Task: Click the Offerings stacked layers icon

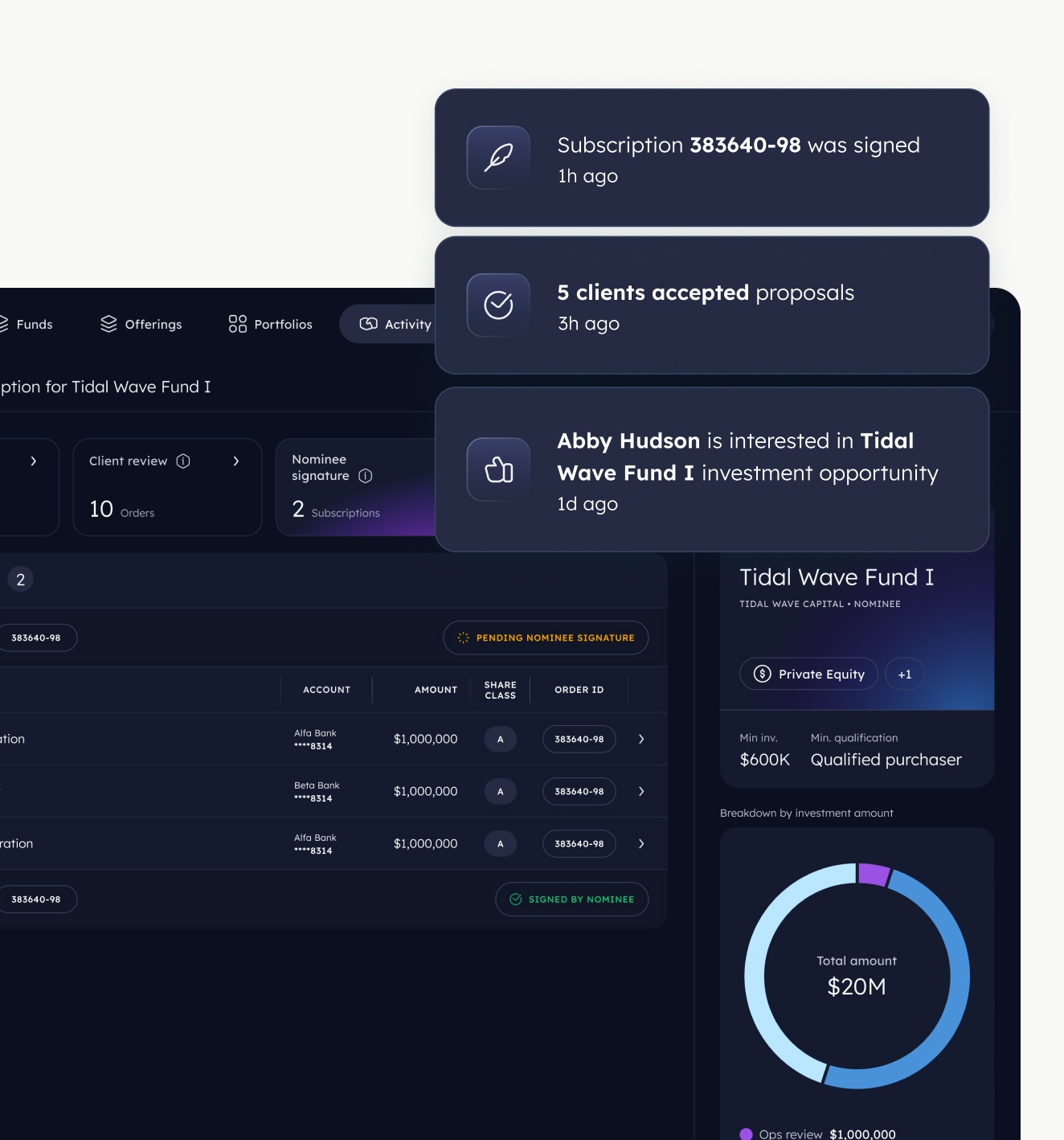Action: [108, 324]
